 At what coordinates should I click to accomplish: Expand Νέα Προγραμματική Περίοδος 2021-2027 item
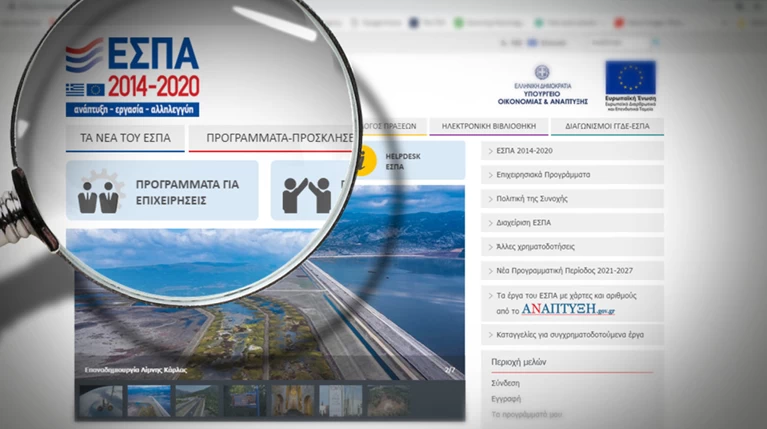click(x=572, y=271)
